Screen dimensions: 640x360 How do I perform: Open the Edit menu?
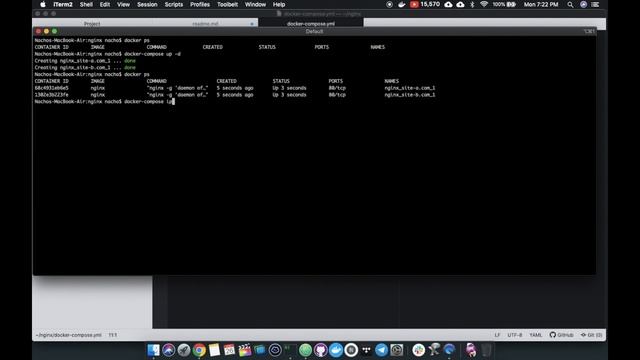pyautogui.click(x=105, y=4)
